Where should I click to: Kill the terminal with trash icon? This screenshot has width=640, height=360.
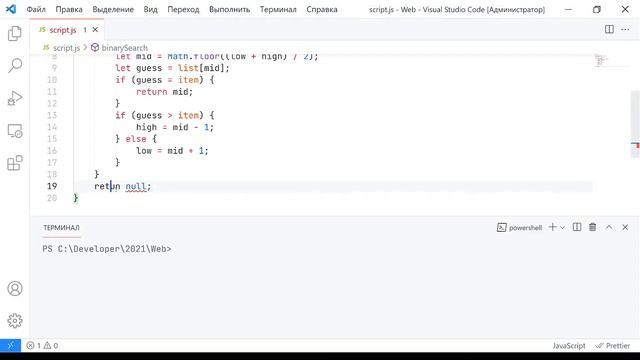(x=593, y=227)
